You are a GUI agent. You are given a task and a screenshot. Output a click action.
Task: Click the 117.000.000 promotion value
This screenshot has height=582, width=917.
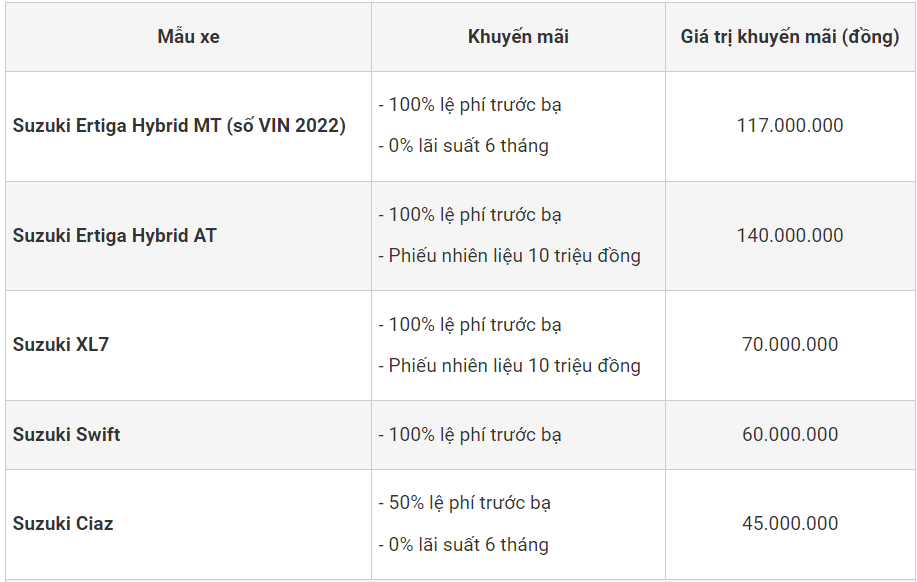tap(790, 126)
